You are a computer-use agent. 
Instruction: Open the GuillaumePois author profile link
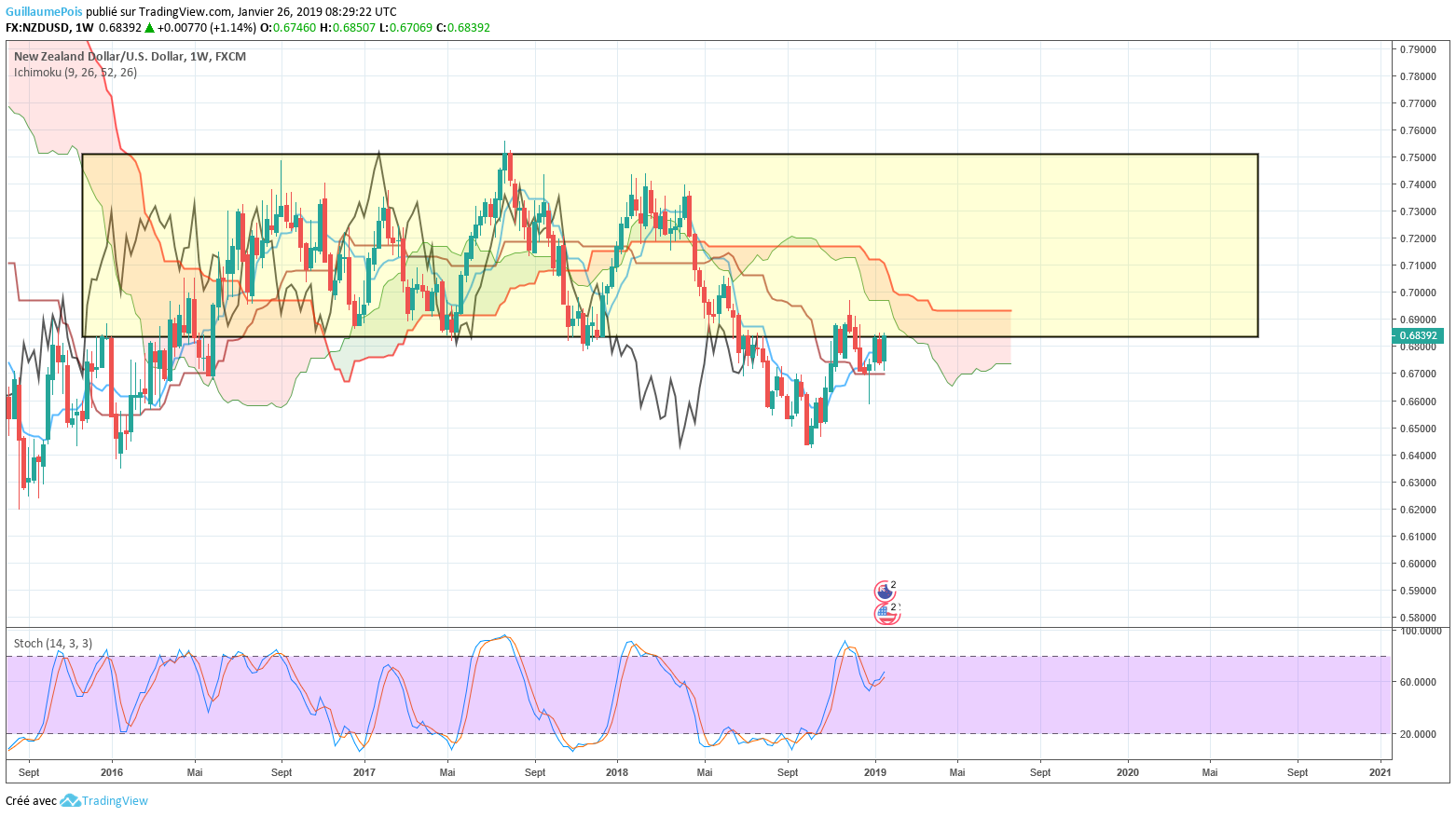point(44,12)
